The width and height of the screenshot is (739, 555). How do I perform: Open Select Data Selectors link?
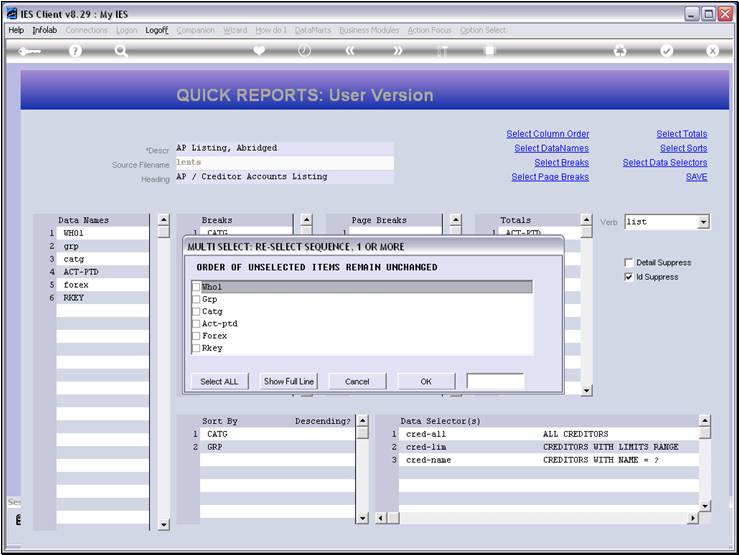click(x=665, y=163)
